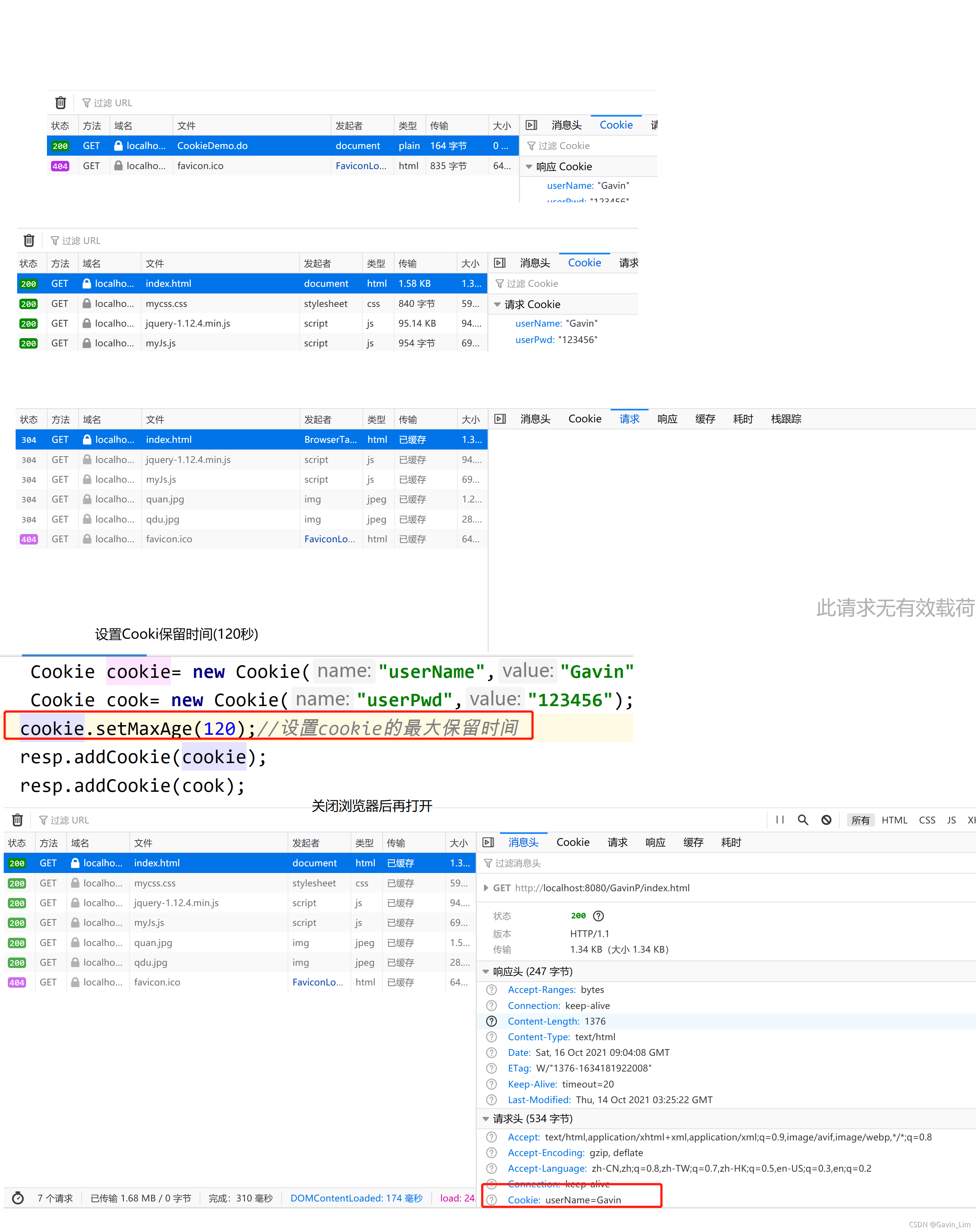Toggle the 所有 request type filter
The height and width of the screenshot is (1232, 976).
pyautogui.click(x=860, y=820)
